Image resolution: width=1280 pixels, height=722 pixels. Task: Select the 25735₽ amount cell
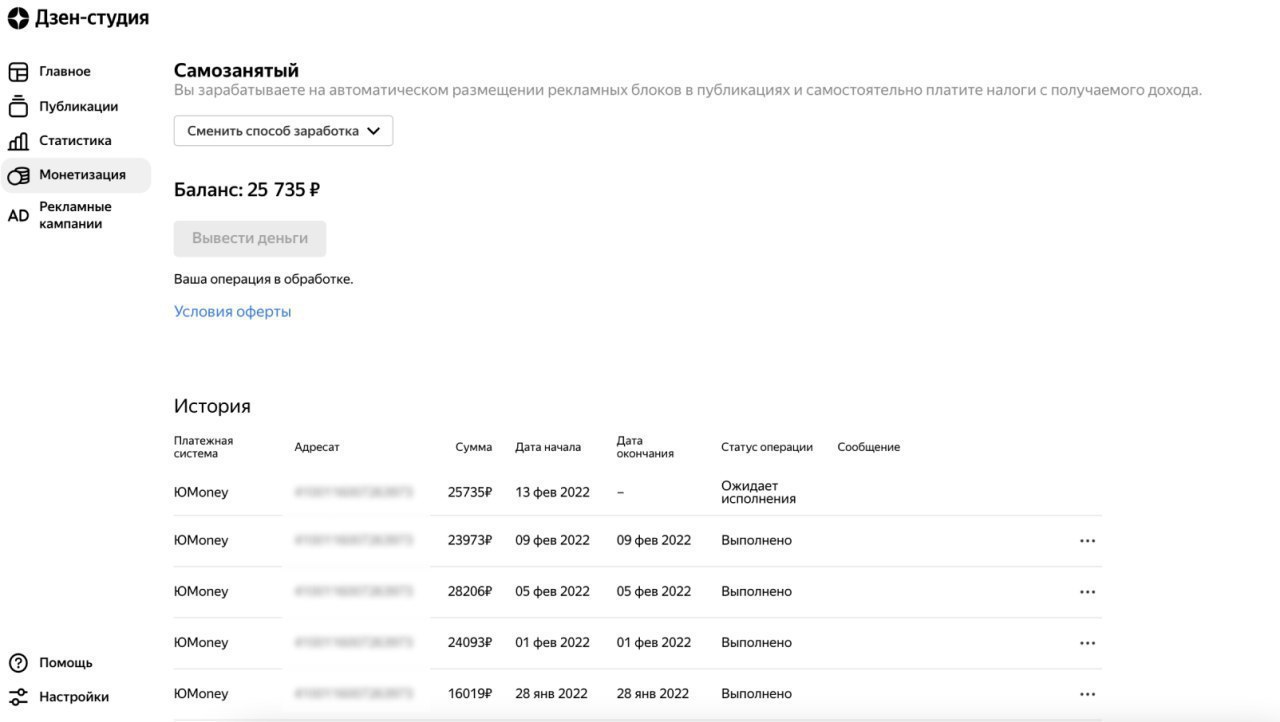470,492
